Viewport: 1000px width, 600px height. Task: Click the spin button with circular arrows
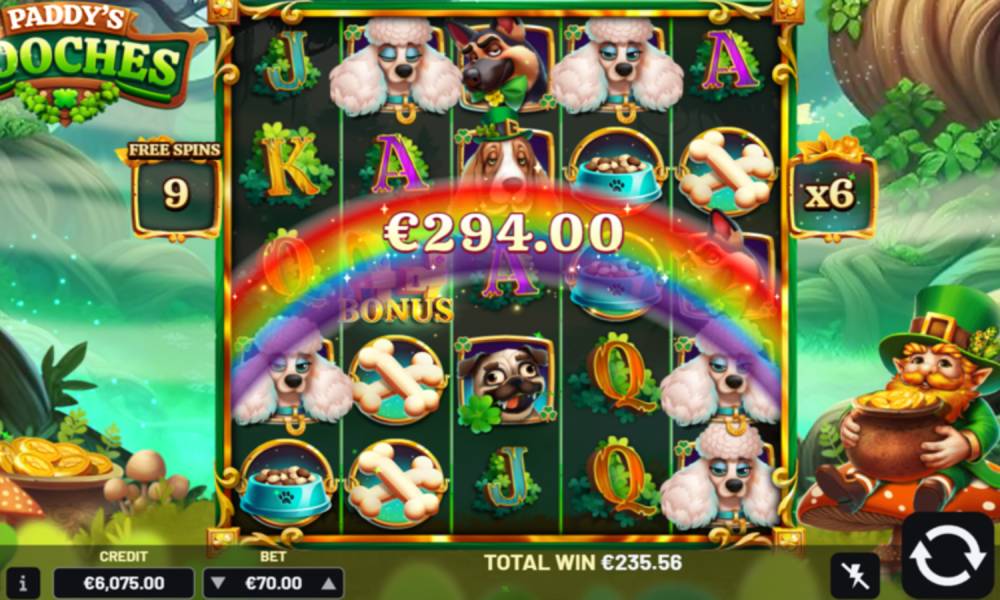pos(947,555)
